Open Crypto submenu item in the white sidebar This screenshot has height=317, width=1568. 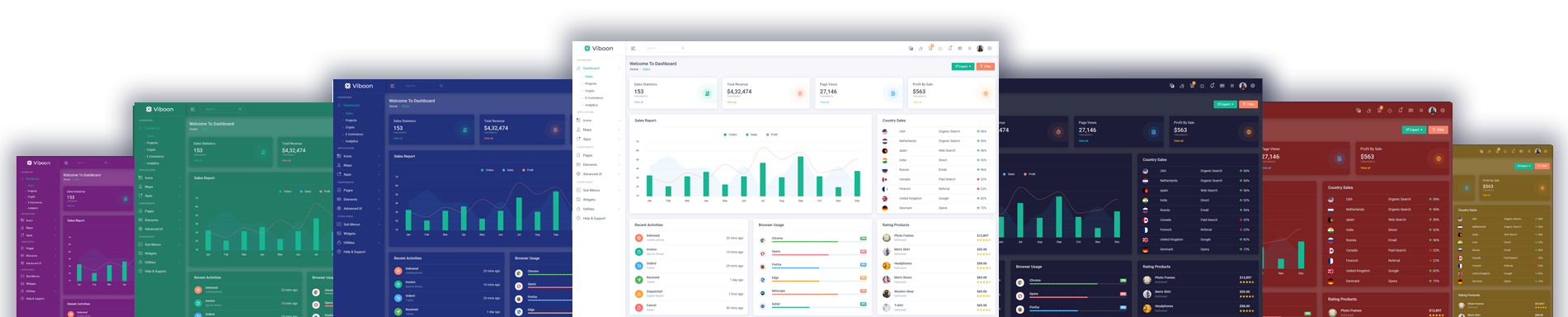pos(590,91)
